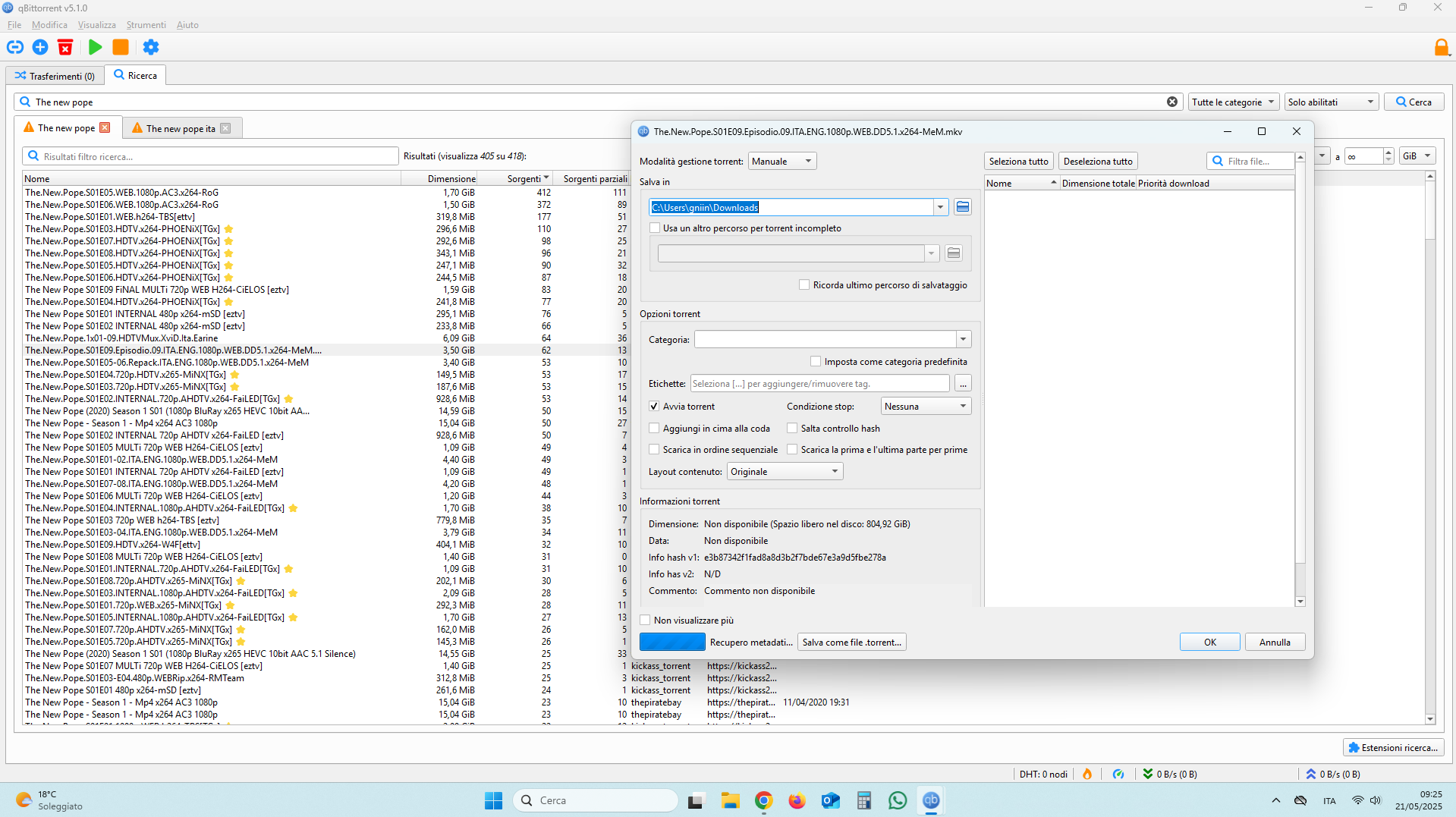This screenshot has width=1456, height=817.
Task: Click the Cerca search button
Action: coord(1414,102)
